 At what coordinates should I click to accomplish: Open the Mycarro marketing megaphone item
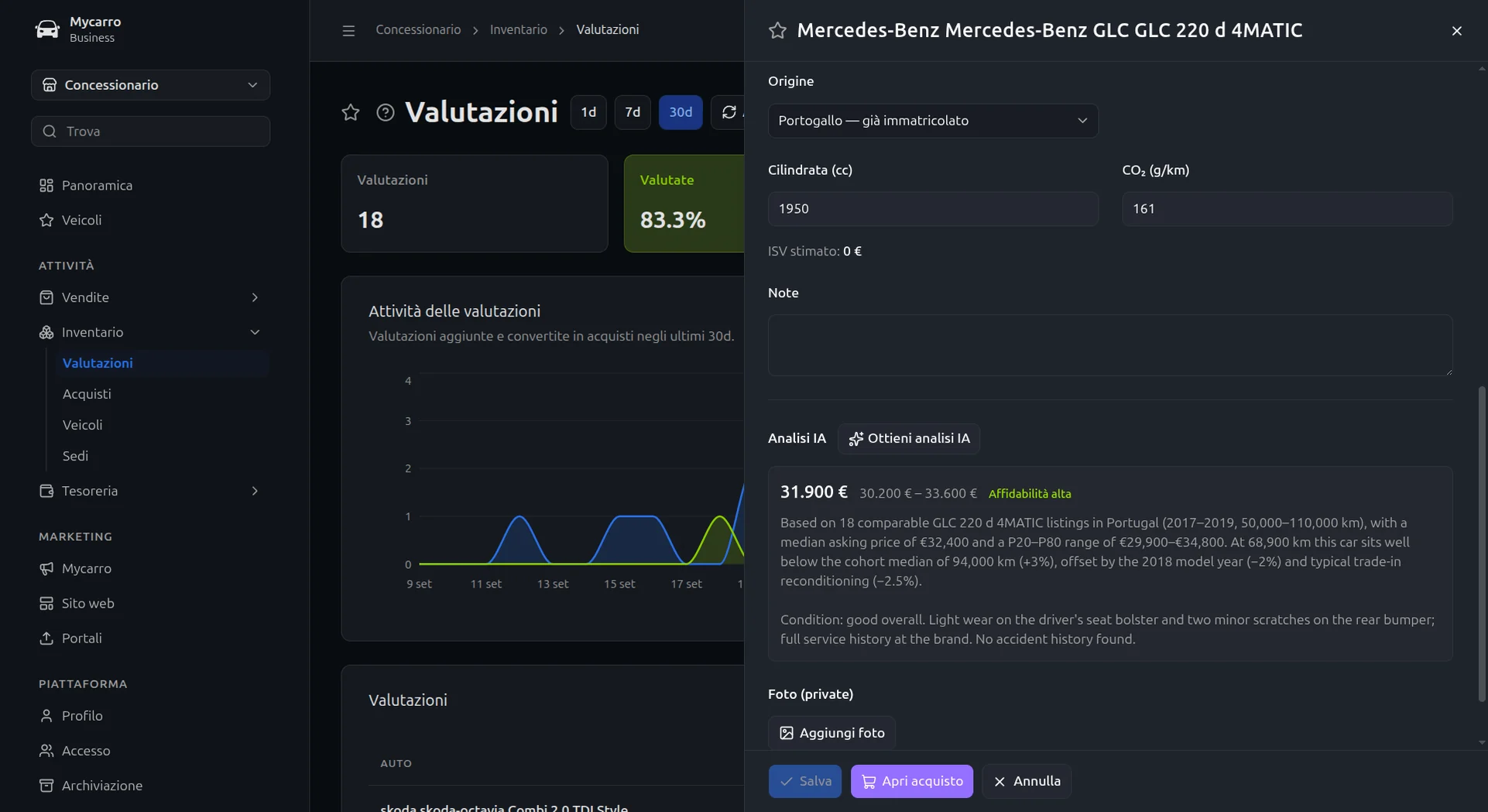click(x=150, y=568)
